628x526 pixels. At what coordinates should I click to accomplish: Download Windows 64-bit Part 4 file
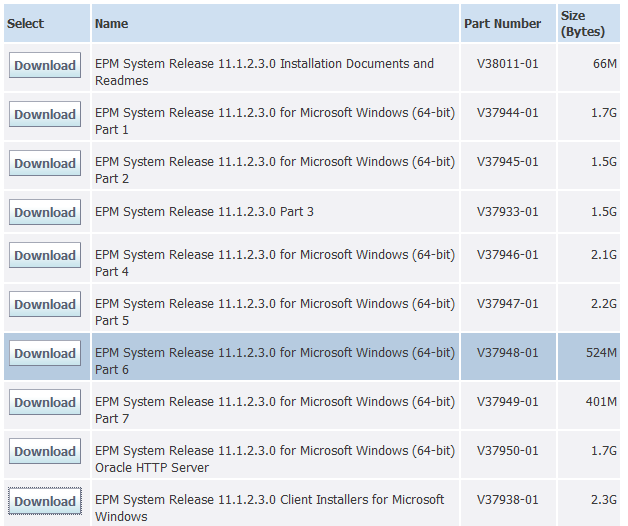click(x=45, y=255)
